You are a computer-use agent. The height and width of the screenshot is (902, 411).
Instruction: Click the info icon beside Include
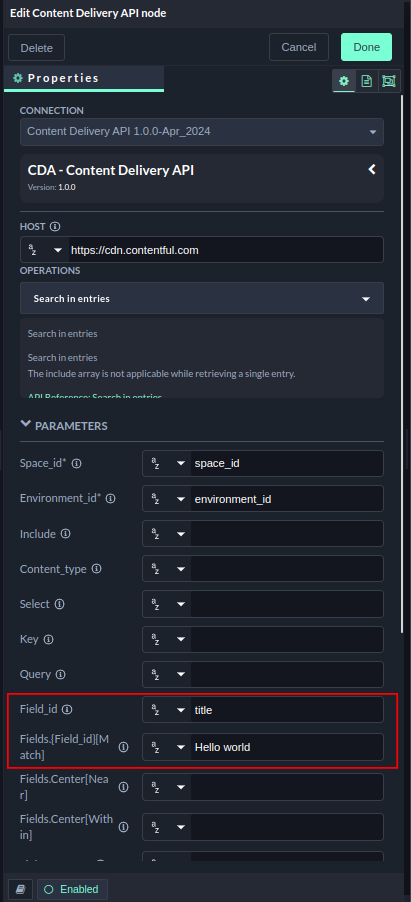66,534
